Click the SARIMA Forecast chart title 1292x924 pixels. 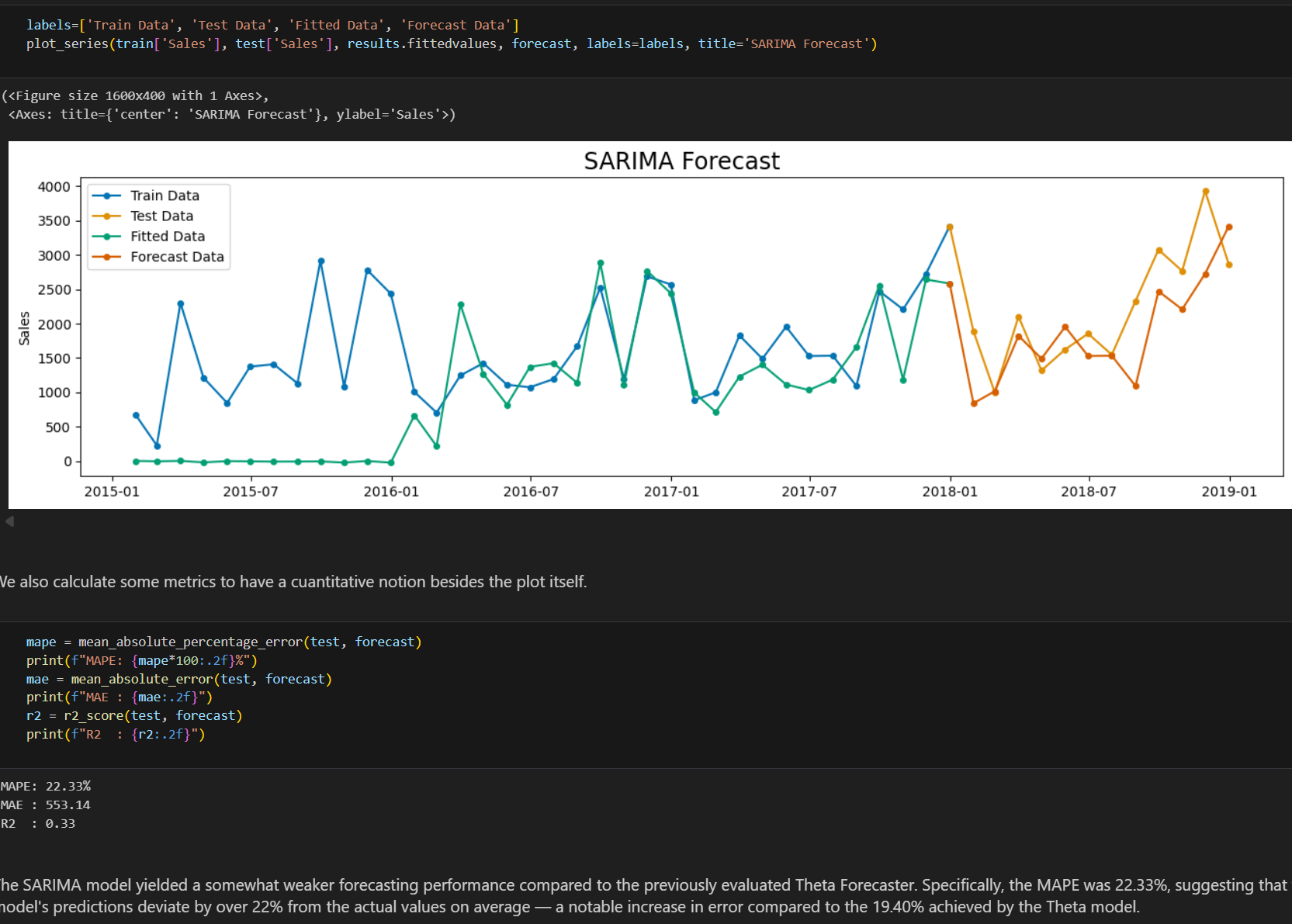point(681,161)
